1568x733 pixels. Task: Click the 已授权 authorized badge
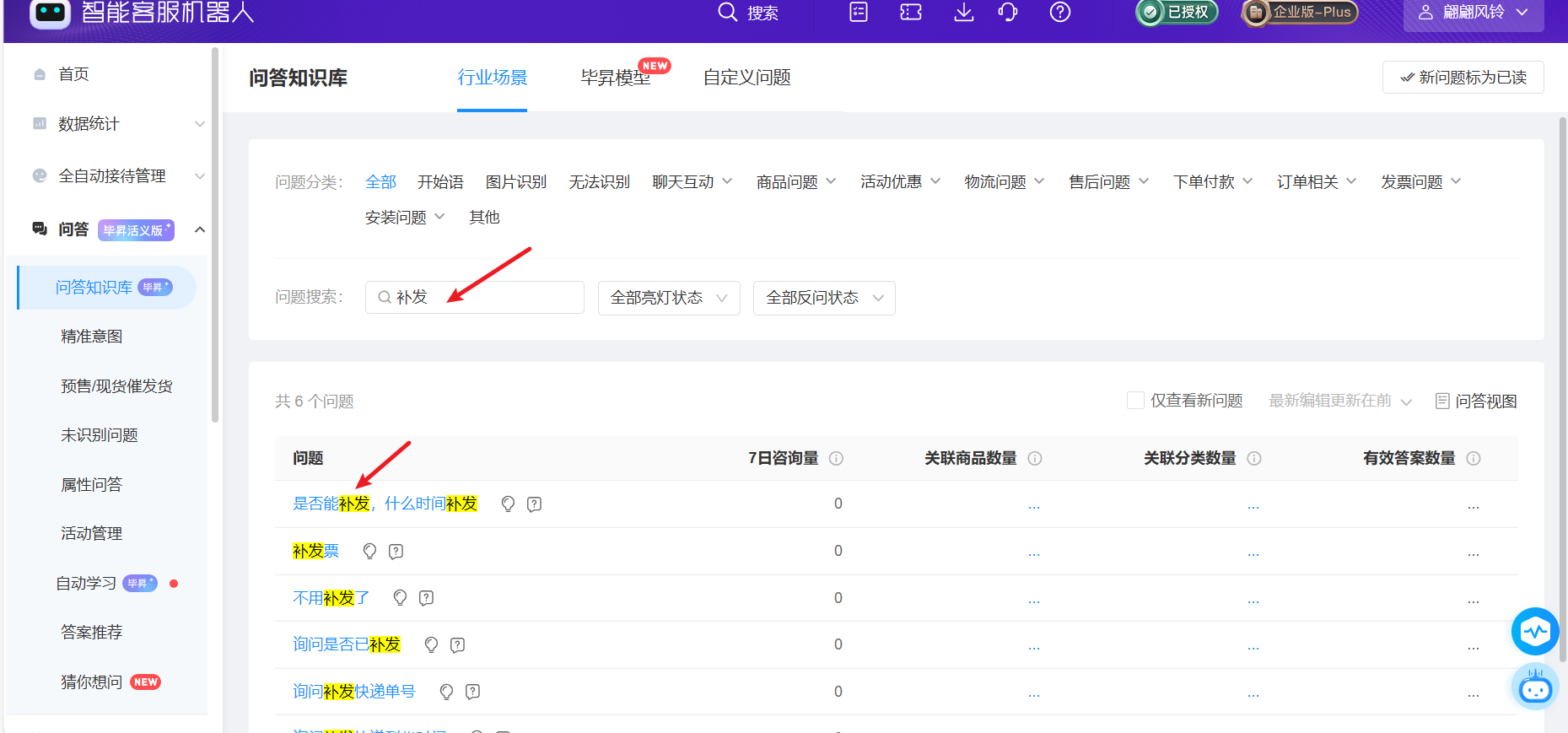[x=1177, y=12]
